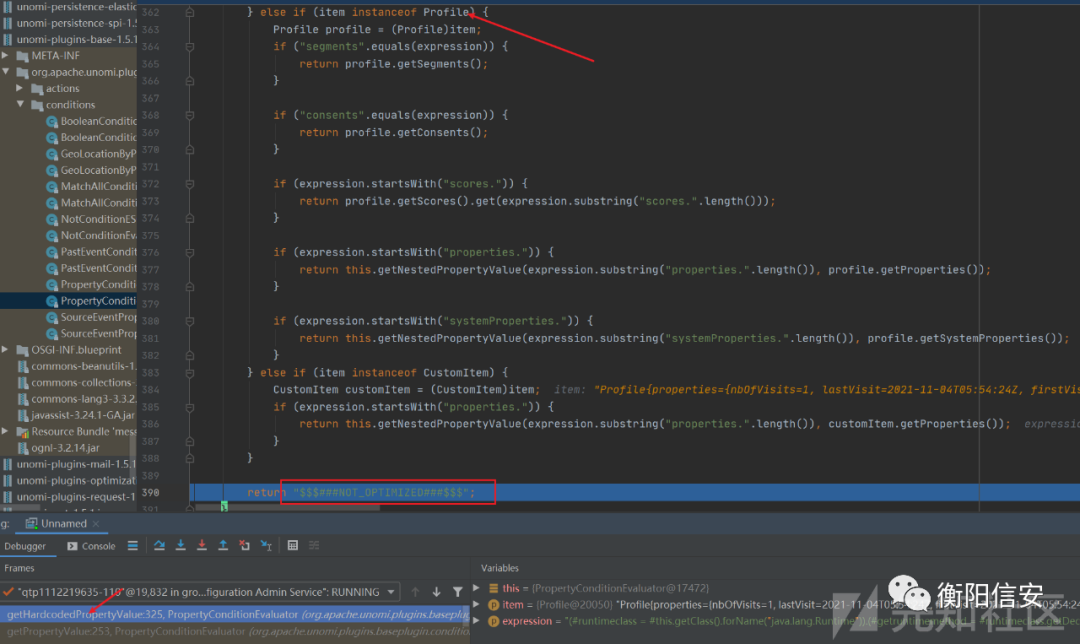Click the class icon beside NotConditionES
The image size is (1080, 644).
click(x=52, y=219)
